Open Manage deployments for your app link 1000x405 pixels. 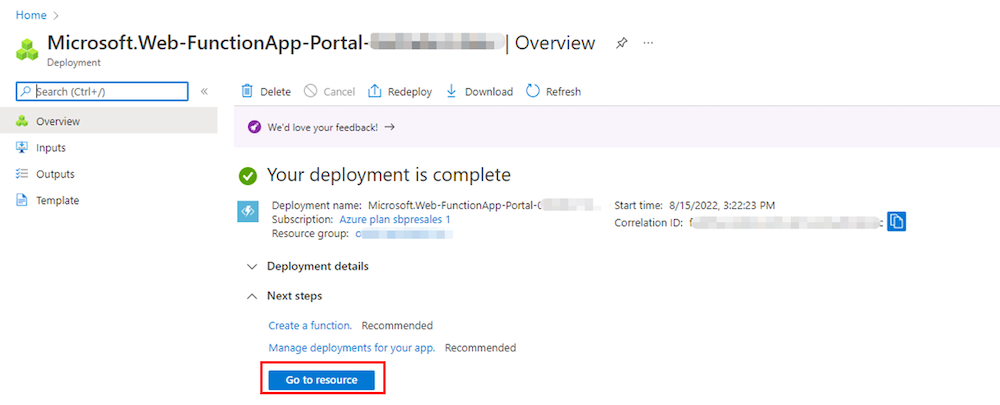pyautogui.click(x=352, y=348)
